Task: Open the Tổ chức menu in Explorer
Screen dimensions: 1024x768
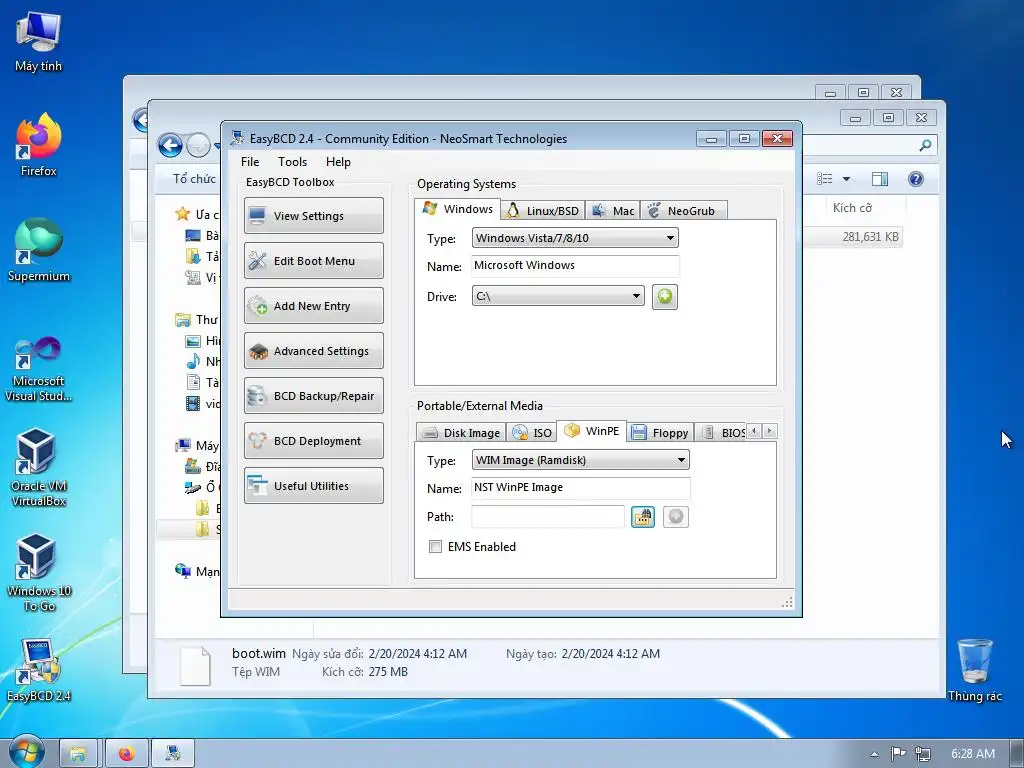Action: pyautogui.click(x=194, y=179)
